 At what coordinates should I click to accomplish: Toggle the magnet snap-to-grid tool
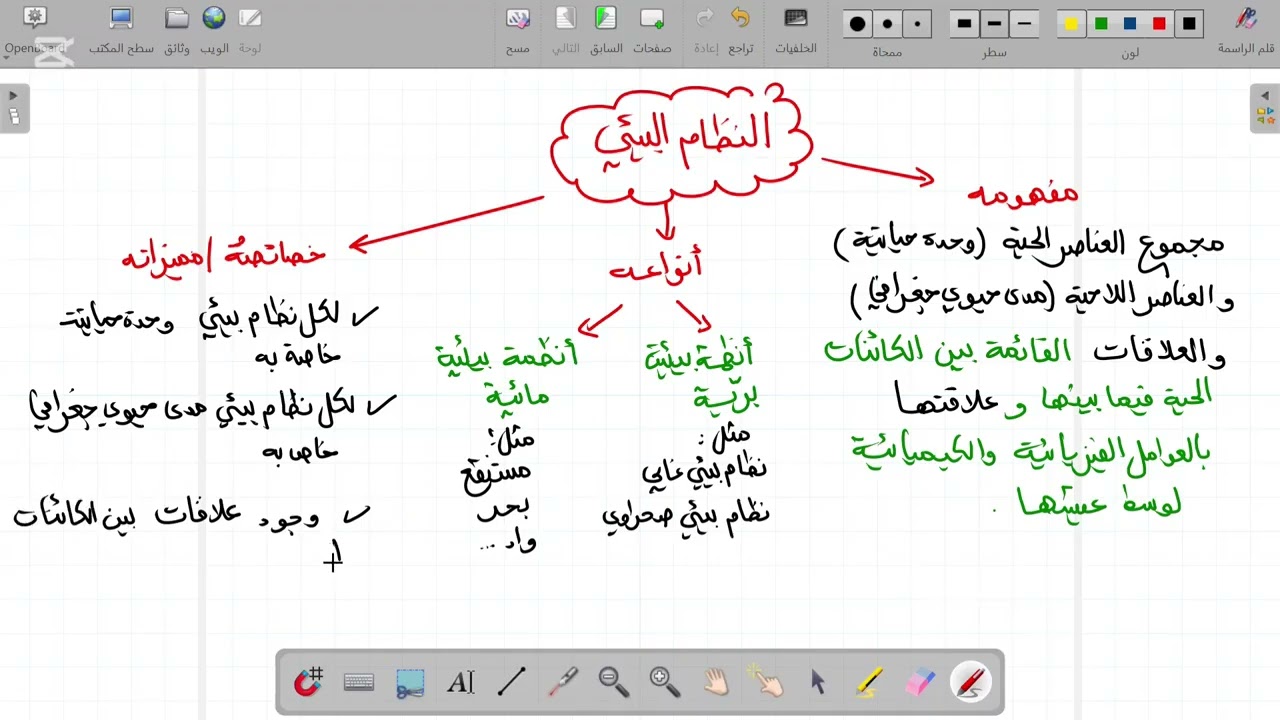pos(308,682)
